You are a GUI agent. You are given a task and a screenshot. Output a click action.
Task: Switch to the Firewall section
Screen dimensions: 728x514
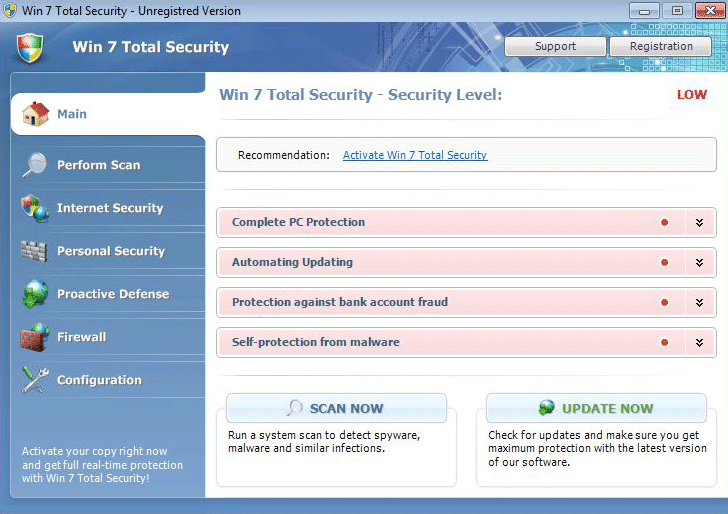(81, 337)
